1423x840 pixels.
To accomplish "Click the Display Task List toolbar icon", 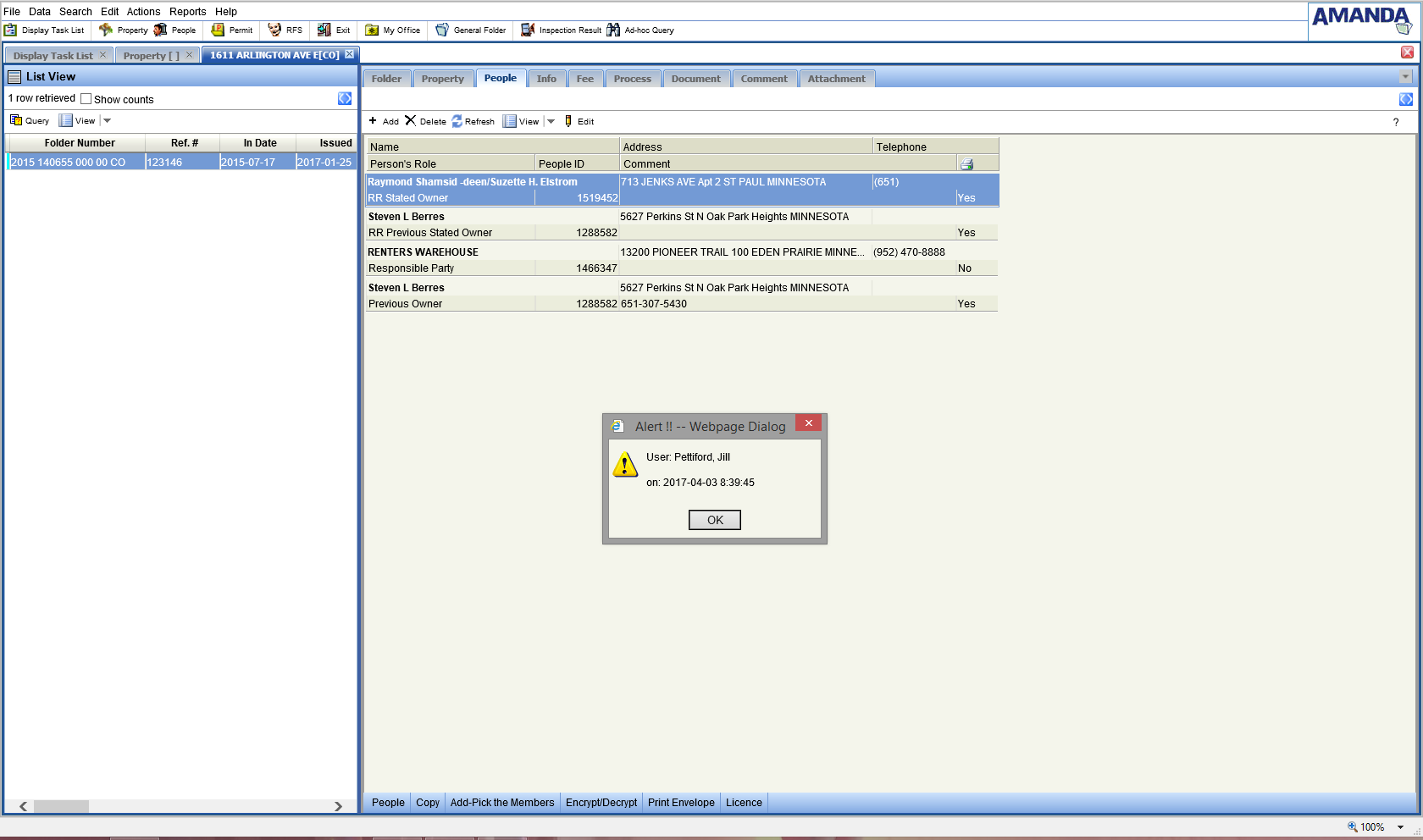I will tap(11, 30).
